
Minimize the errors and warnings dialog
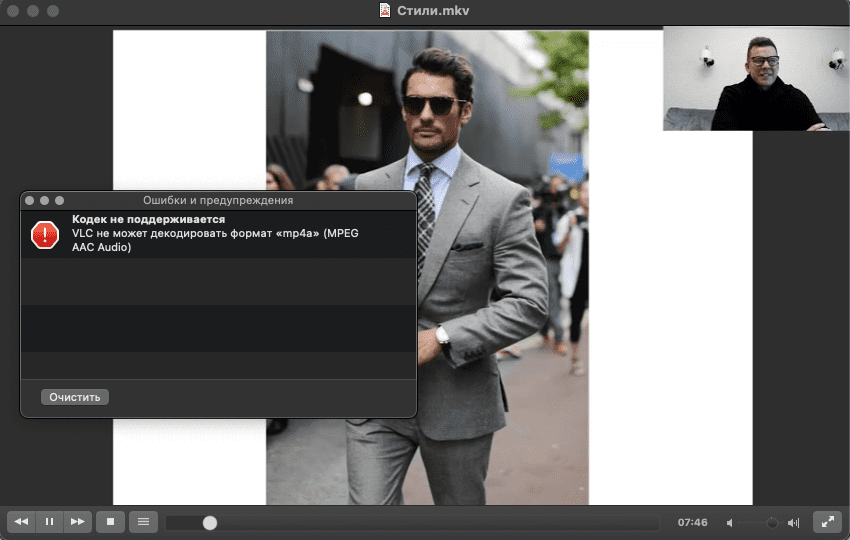pos(44,201)
